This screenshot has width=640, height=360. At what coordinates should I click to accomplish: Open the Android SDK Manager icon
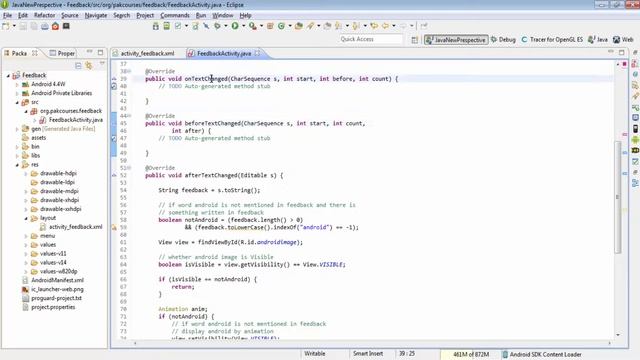[x=156, y=26]
